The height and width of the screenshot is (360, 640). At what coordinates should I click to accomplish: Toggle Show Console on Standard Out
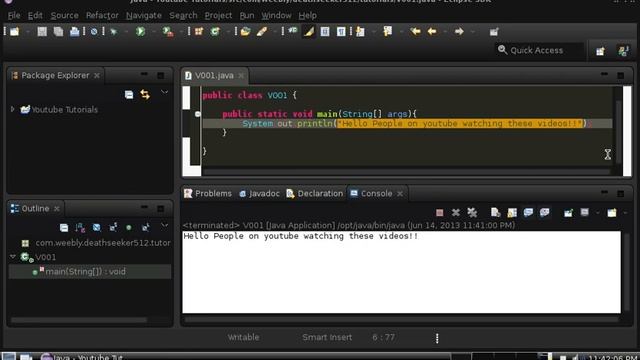click(x=528, y=212)
